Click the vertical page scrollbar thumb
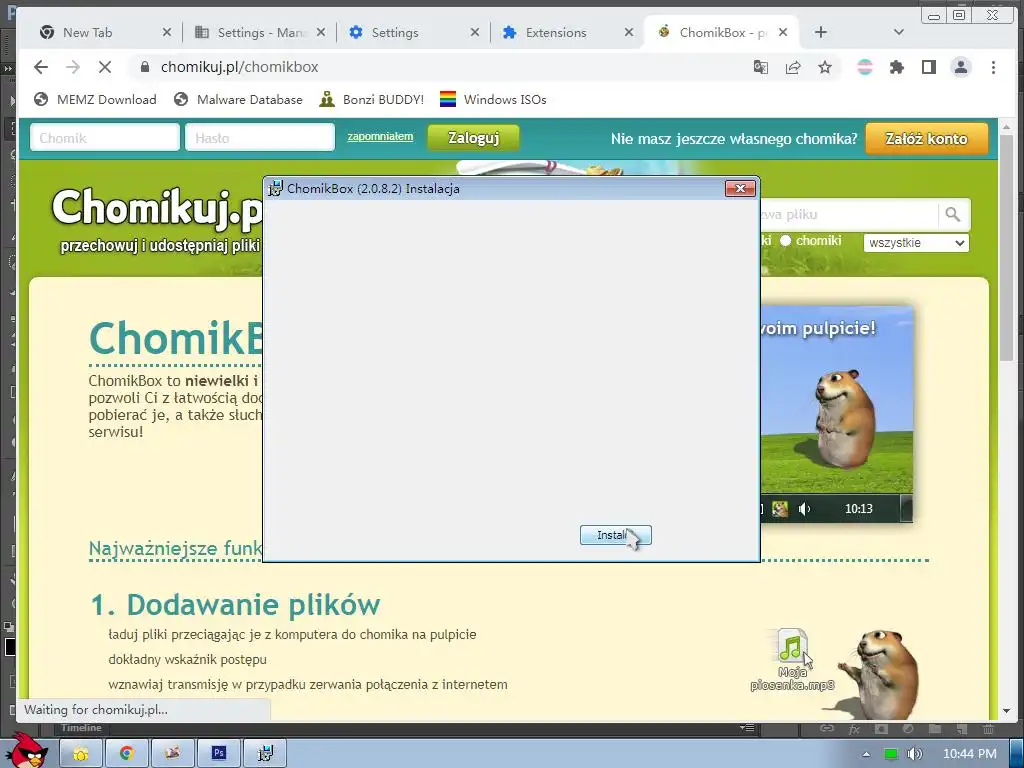1024x768 pixels. [x=1006, y=248]
